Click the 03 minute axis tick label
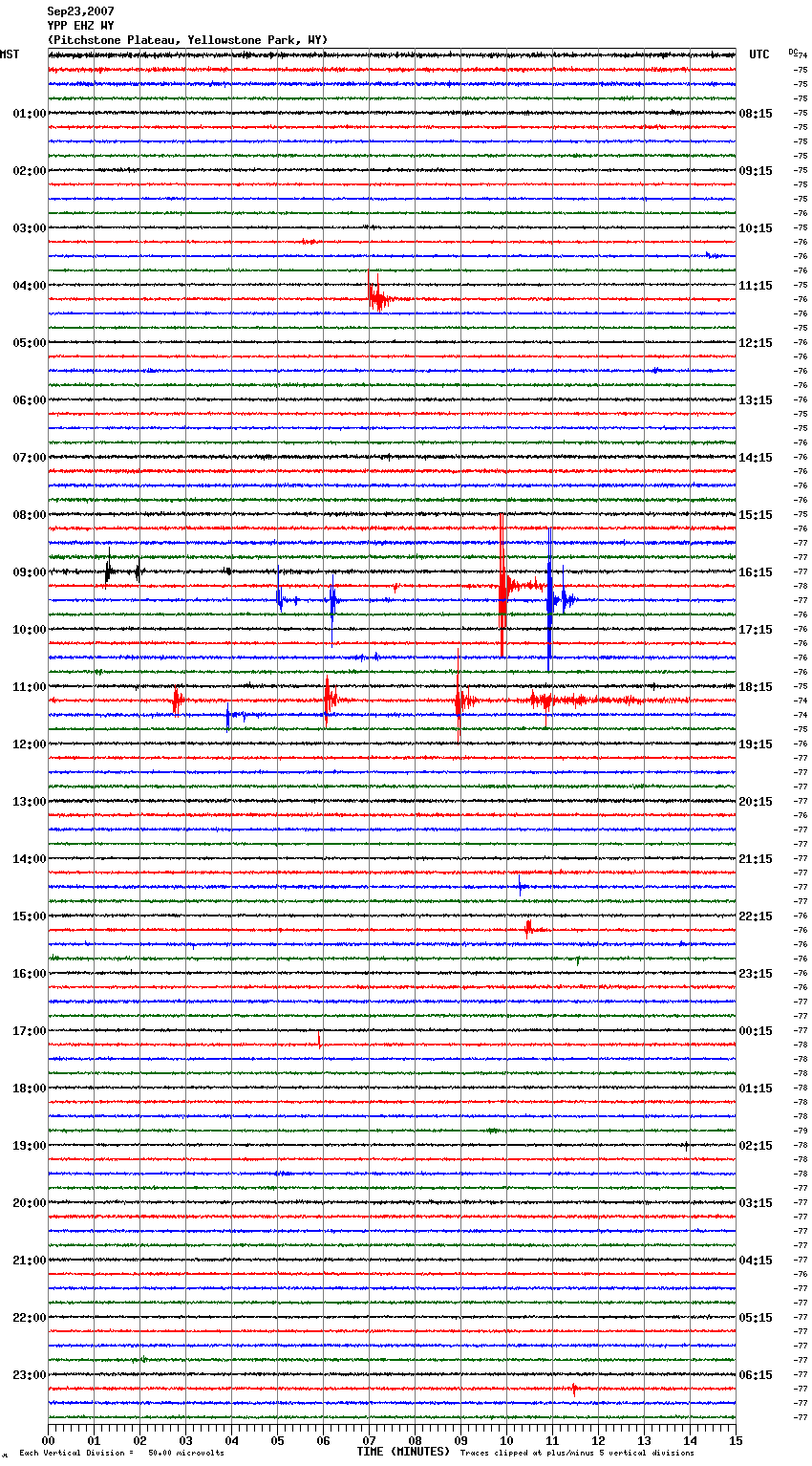Image resolution: width=812 pixels, height=1466 pixels. [x=185, y=1440]
